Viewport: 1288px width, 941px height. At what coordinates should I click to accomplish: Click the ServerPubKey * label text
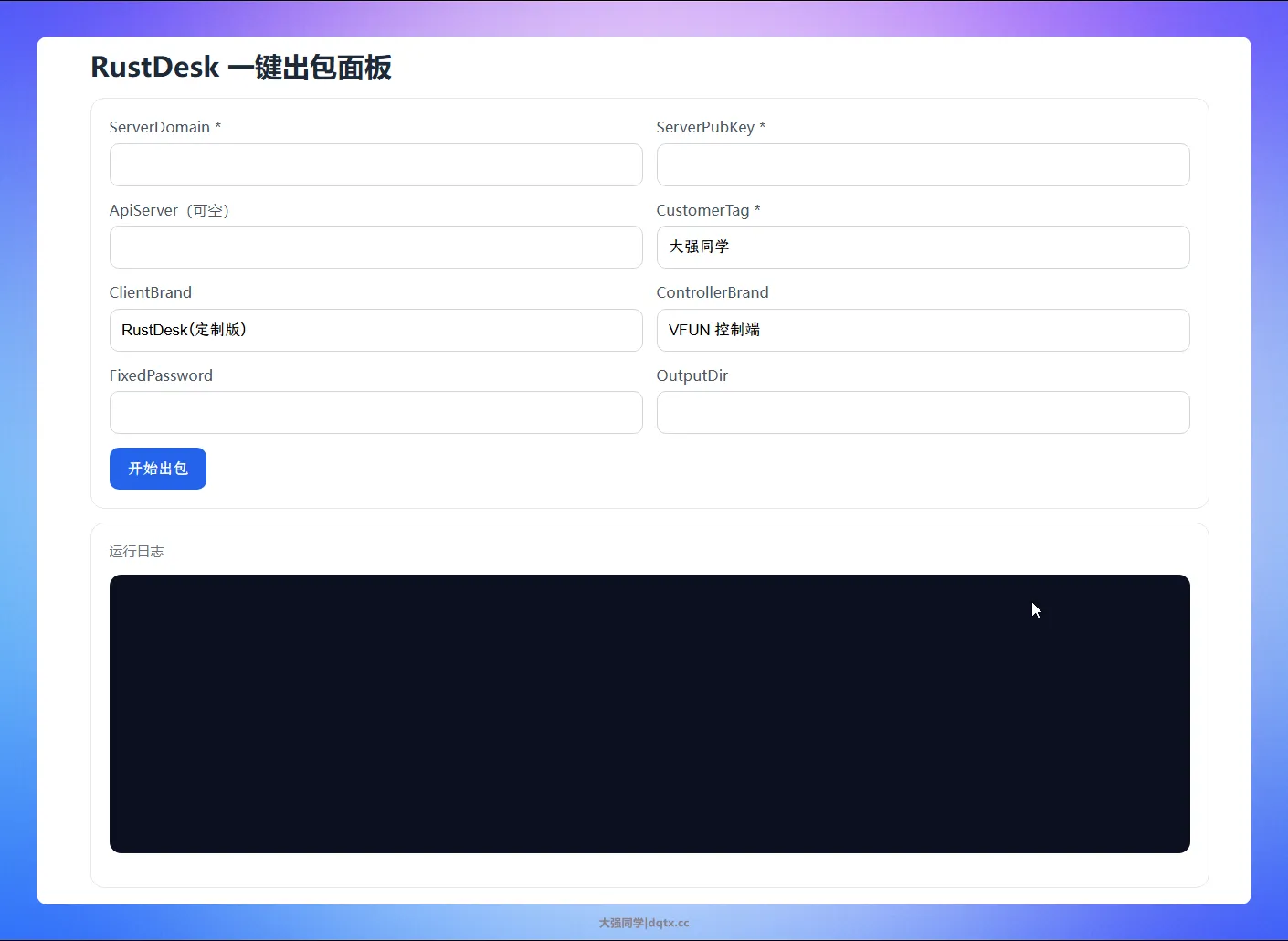[711, 127]
